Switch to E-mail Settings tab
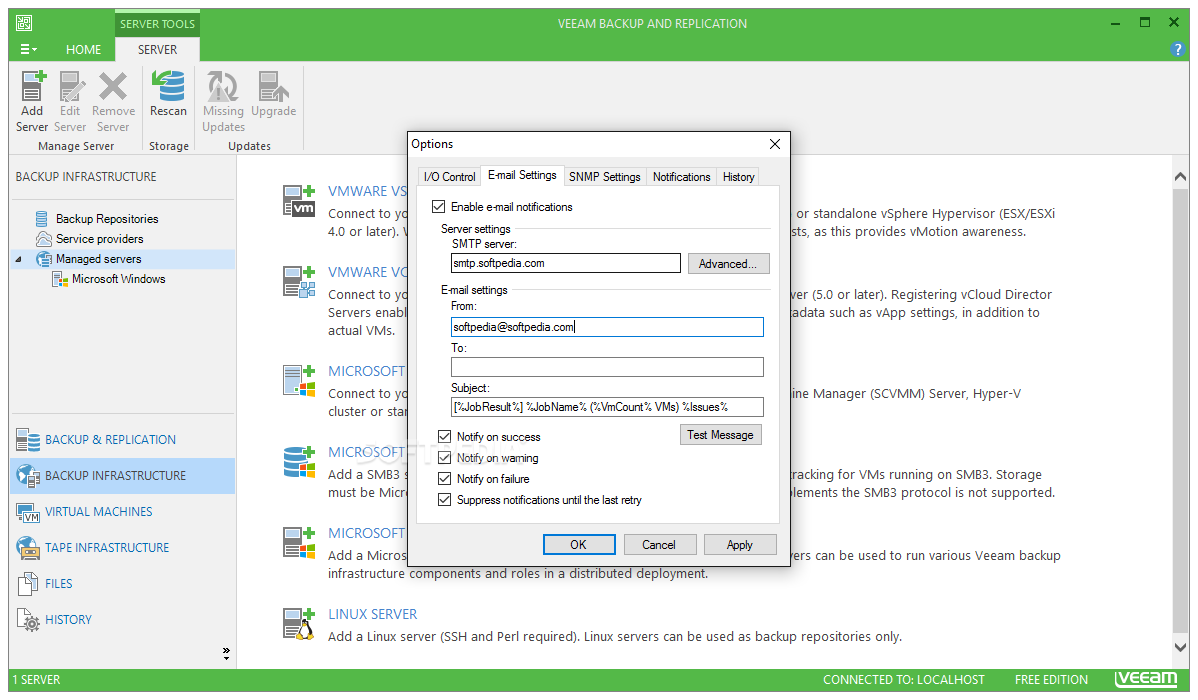Image resolution: width=1198 pixels, height=700 pixels. pyautogui.click(x=523, y=175)
